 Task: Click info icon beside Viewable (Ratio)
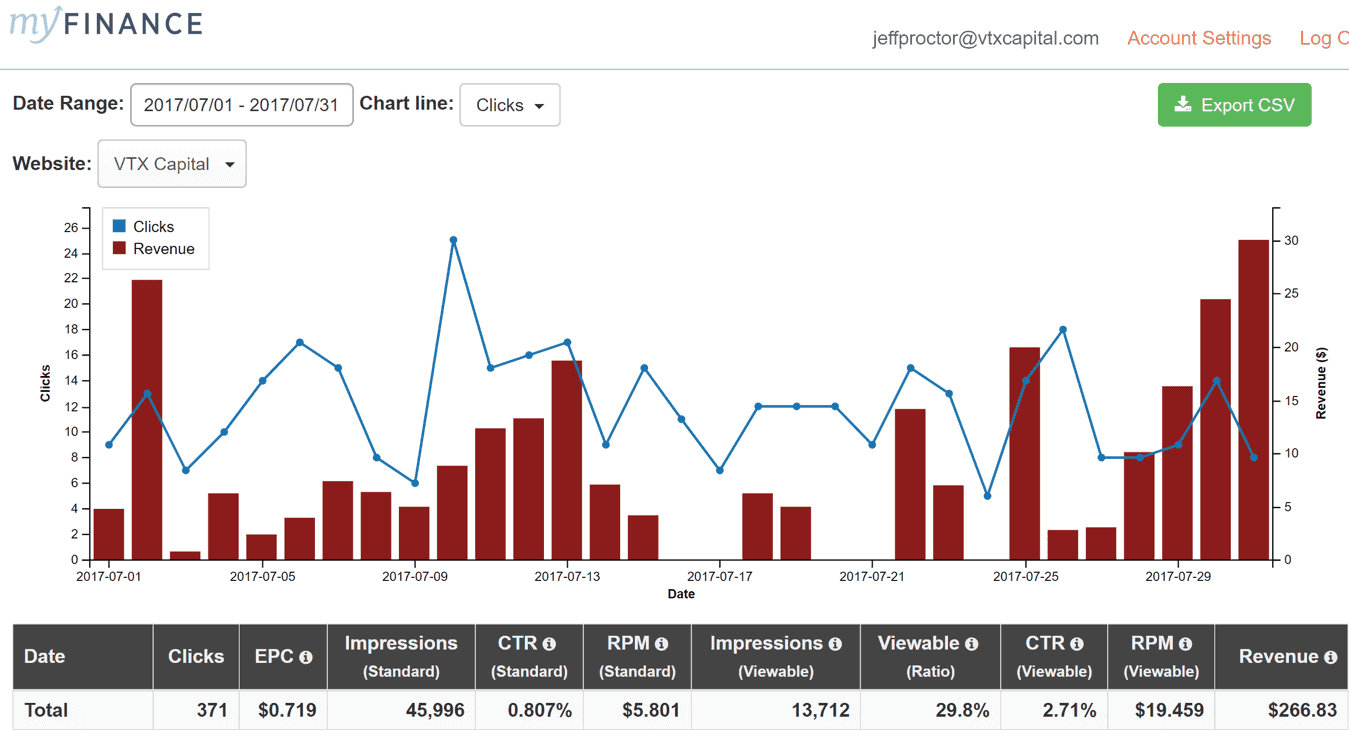pos(971,645)
